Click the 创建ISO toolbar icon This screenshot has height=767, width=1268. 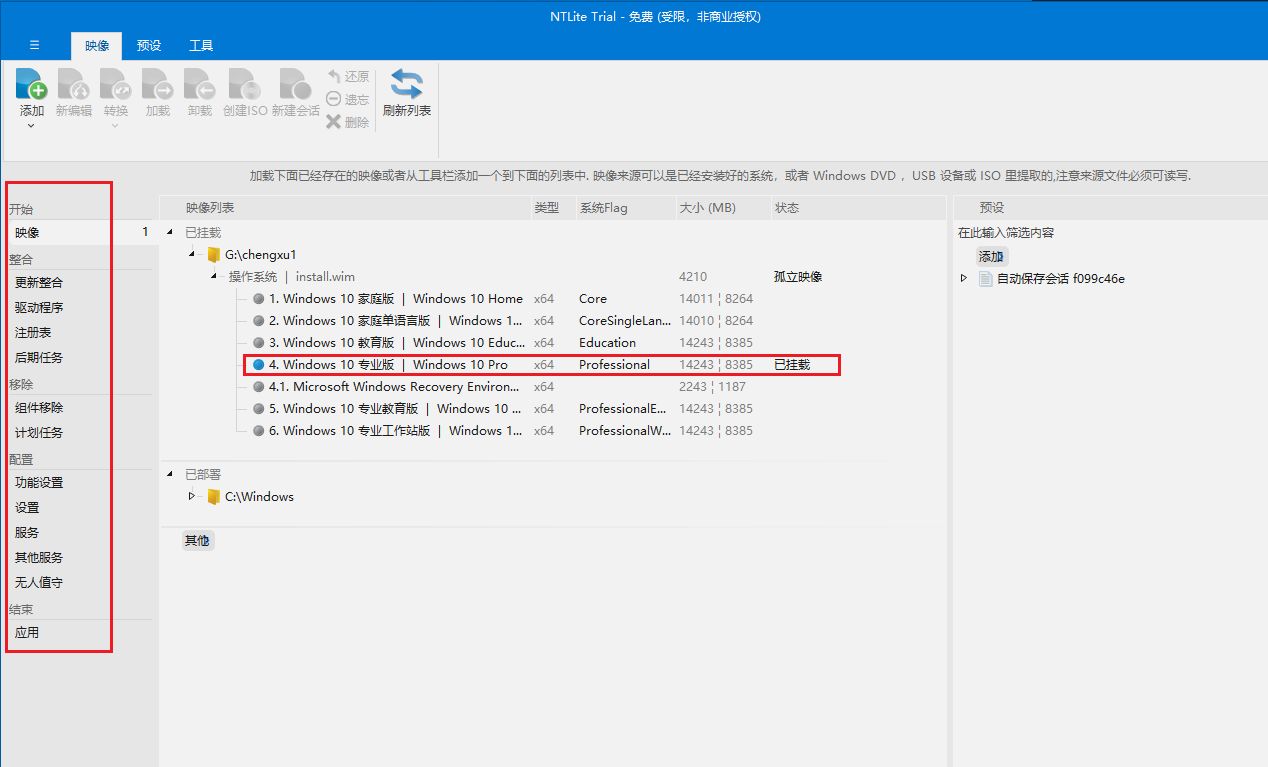pos(244,85)
